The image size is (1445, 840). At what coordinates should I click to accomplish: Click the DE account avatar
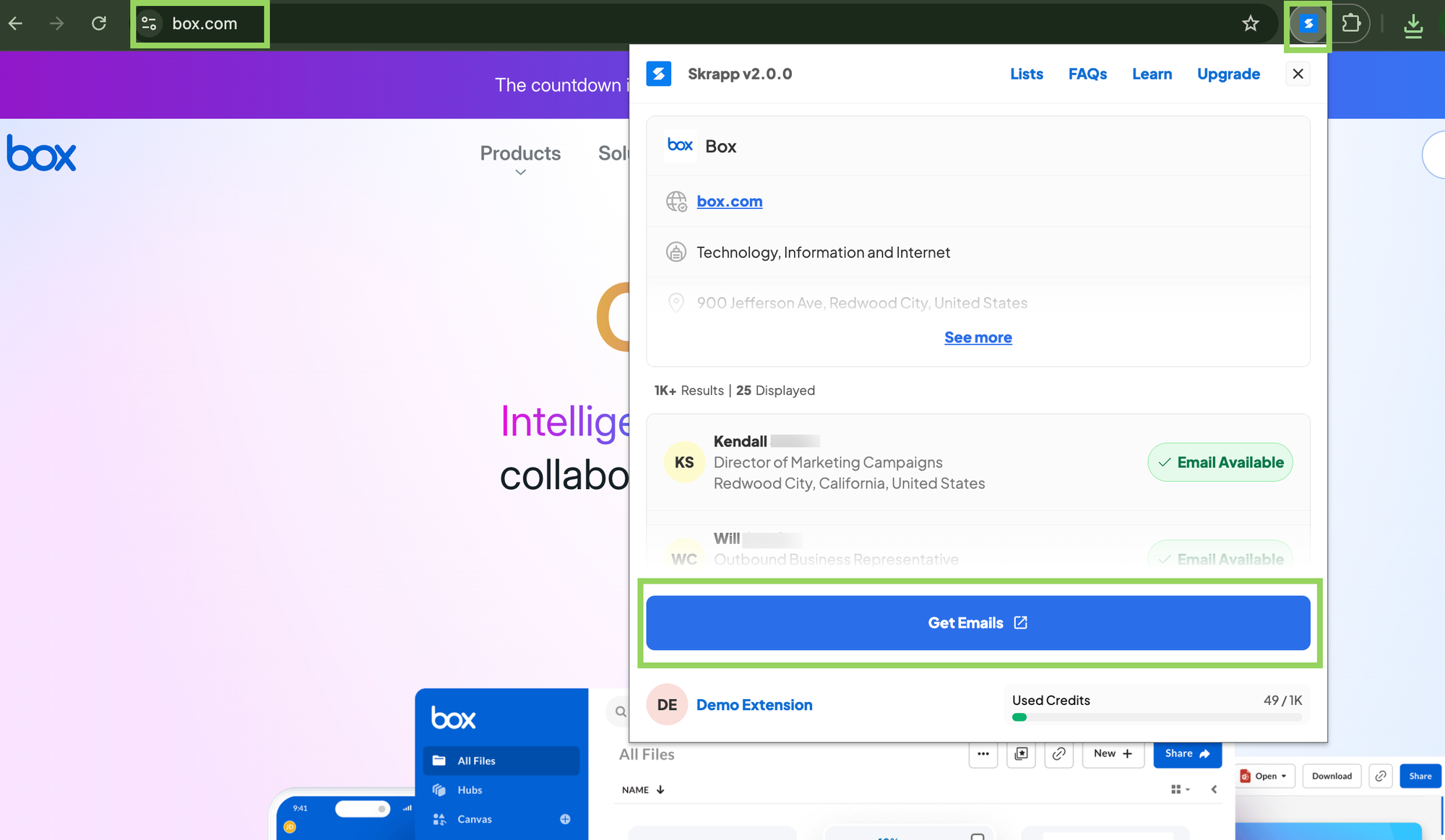[667, 705]
